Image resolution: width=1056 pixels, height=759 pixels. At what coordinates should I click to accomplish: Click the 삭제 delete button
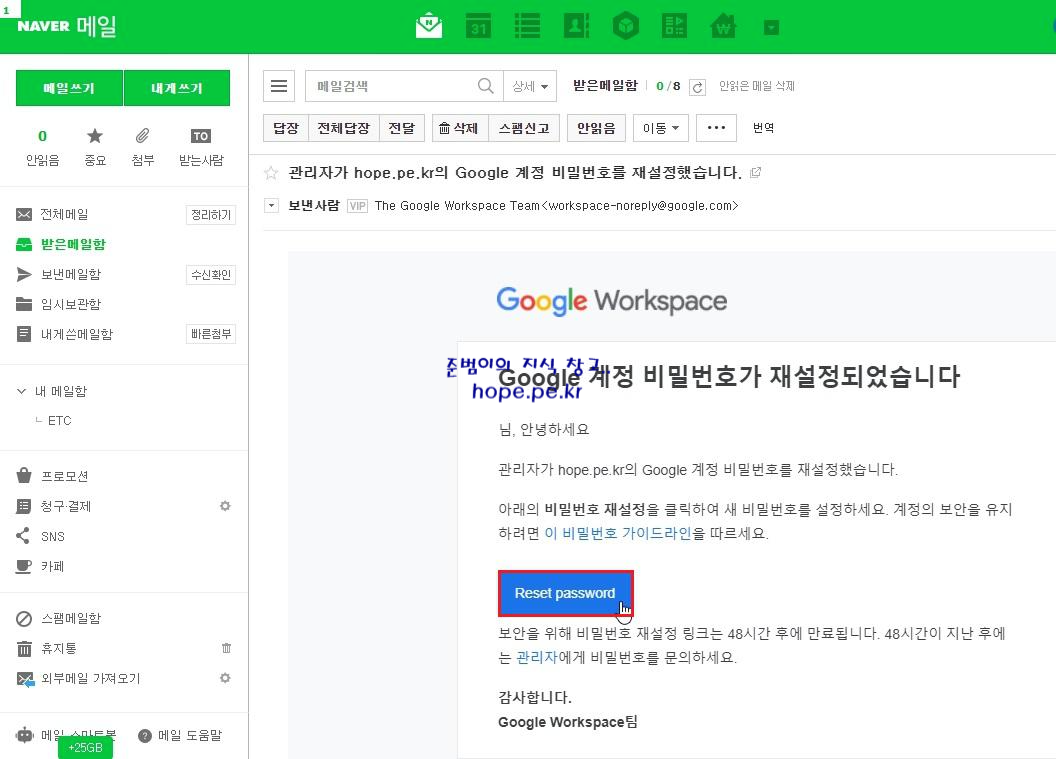tap(459, 128)
